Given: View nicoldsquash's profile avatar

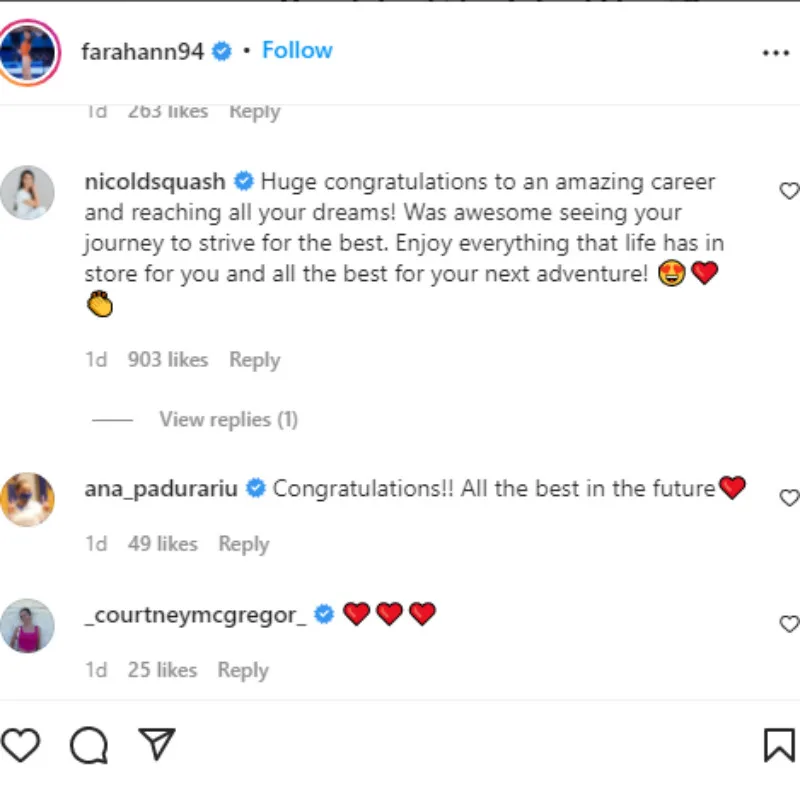Looking at the screenshot, I should pos(27,192).
